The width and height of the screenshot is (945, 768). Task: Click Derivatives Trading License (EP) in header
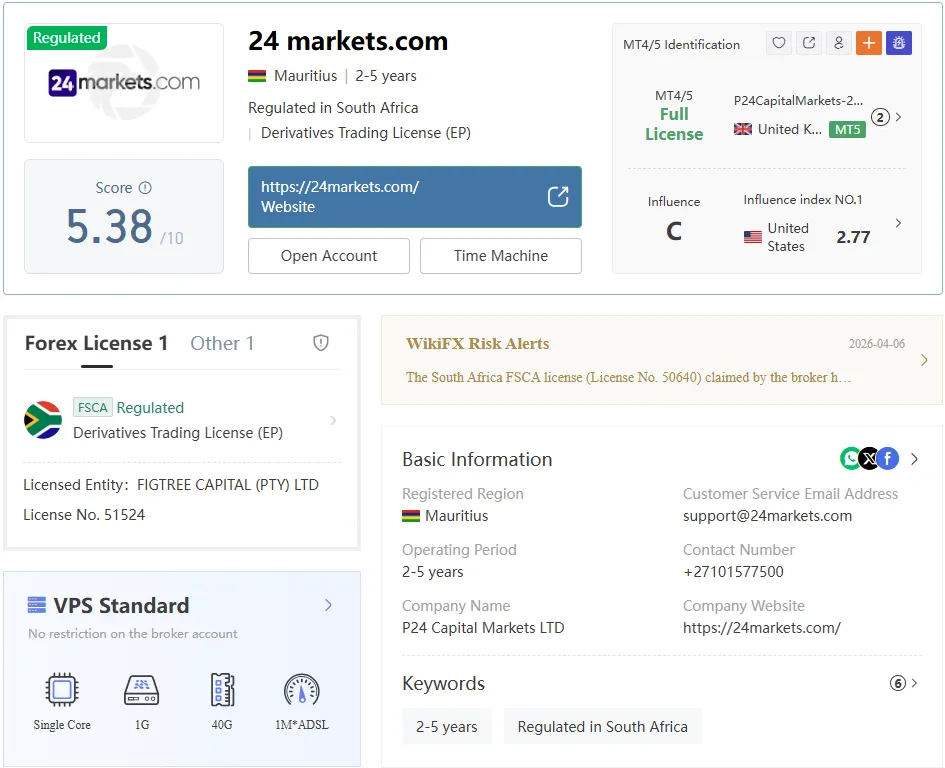[x=365, y=133]
